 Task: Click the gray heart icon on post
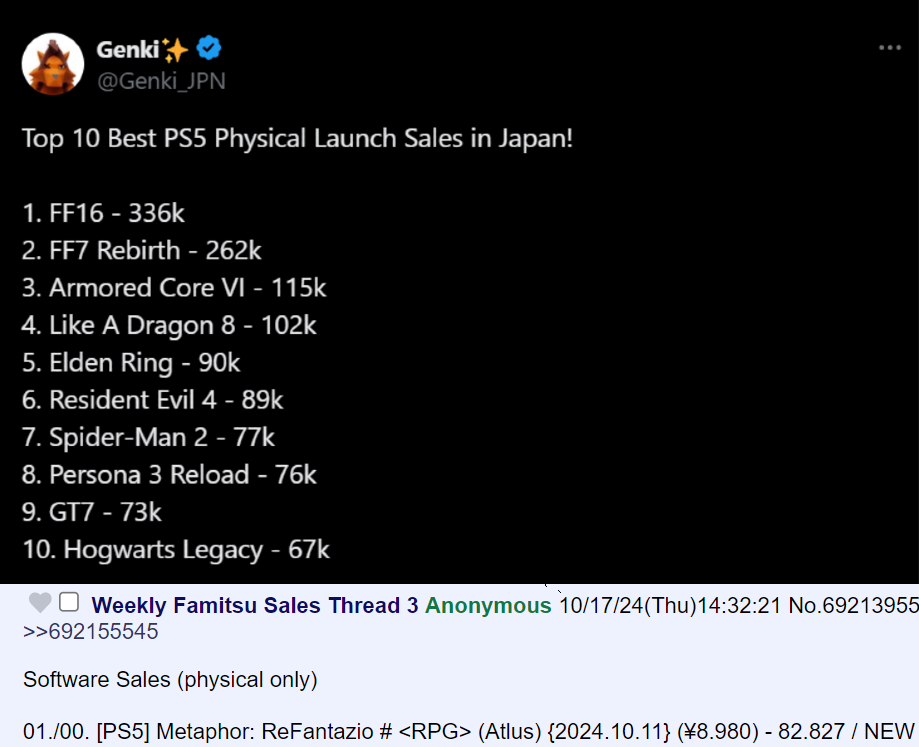[x=39, y=603]
